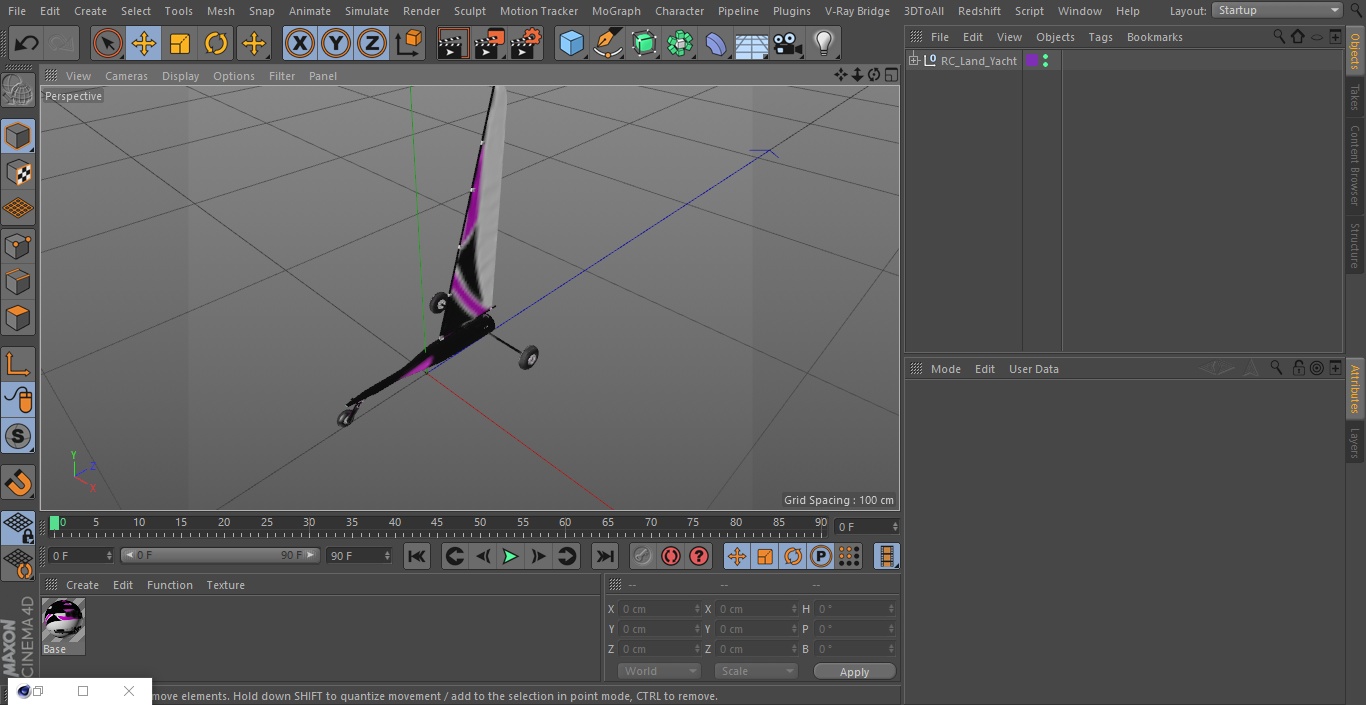
Task: Click the Make Editable icon
Action: [18, 91]
